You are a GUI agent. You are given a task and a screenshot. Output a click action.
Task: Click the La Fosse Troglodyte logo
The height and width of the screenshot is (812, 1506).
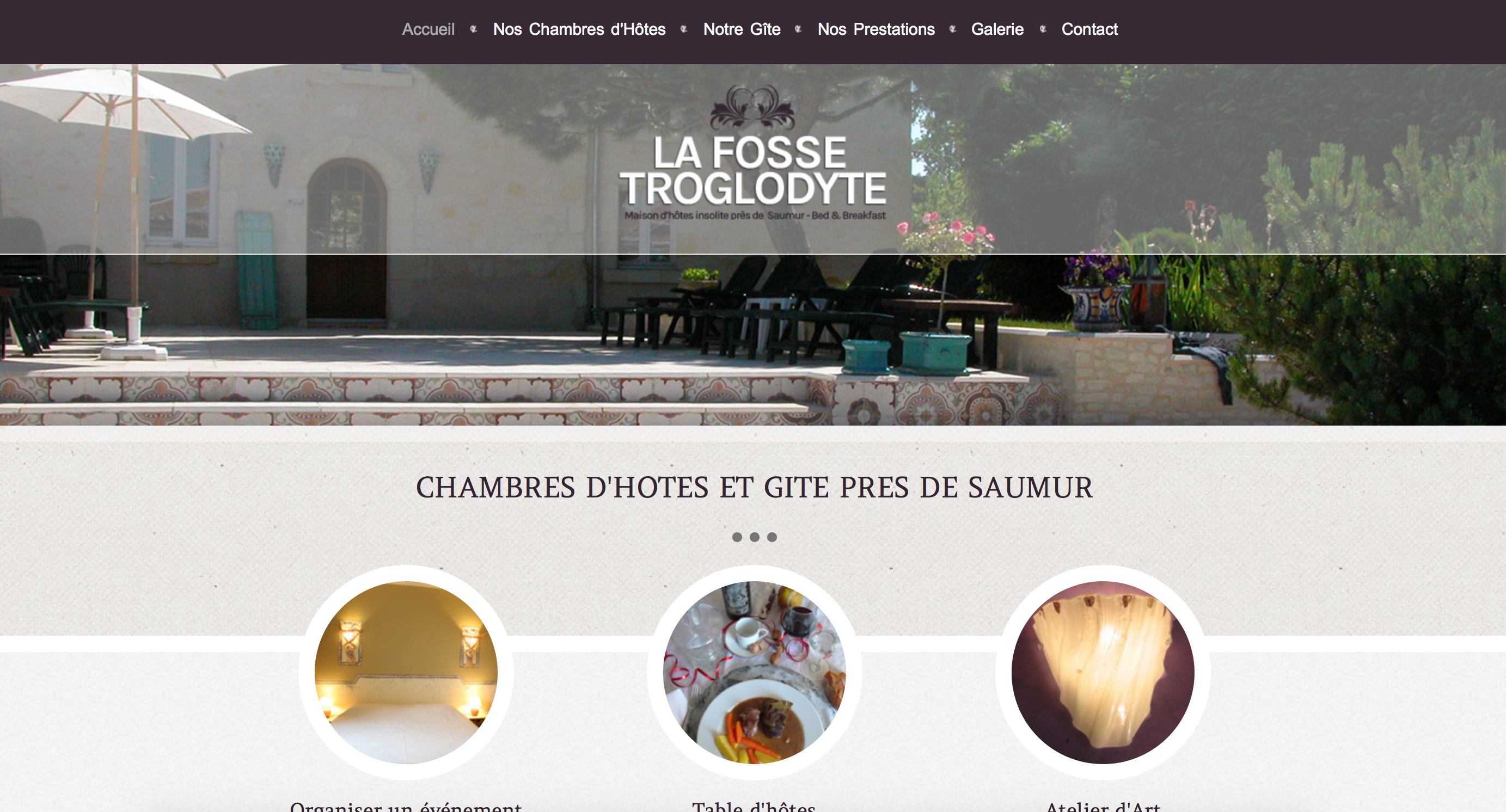(753, 169)
